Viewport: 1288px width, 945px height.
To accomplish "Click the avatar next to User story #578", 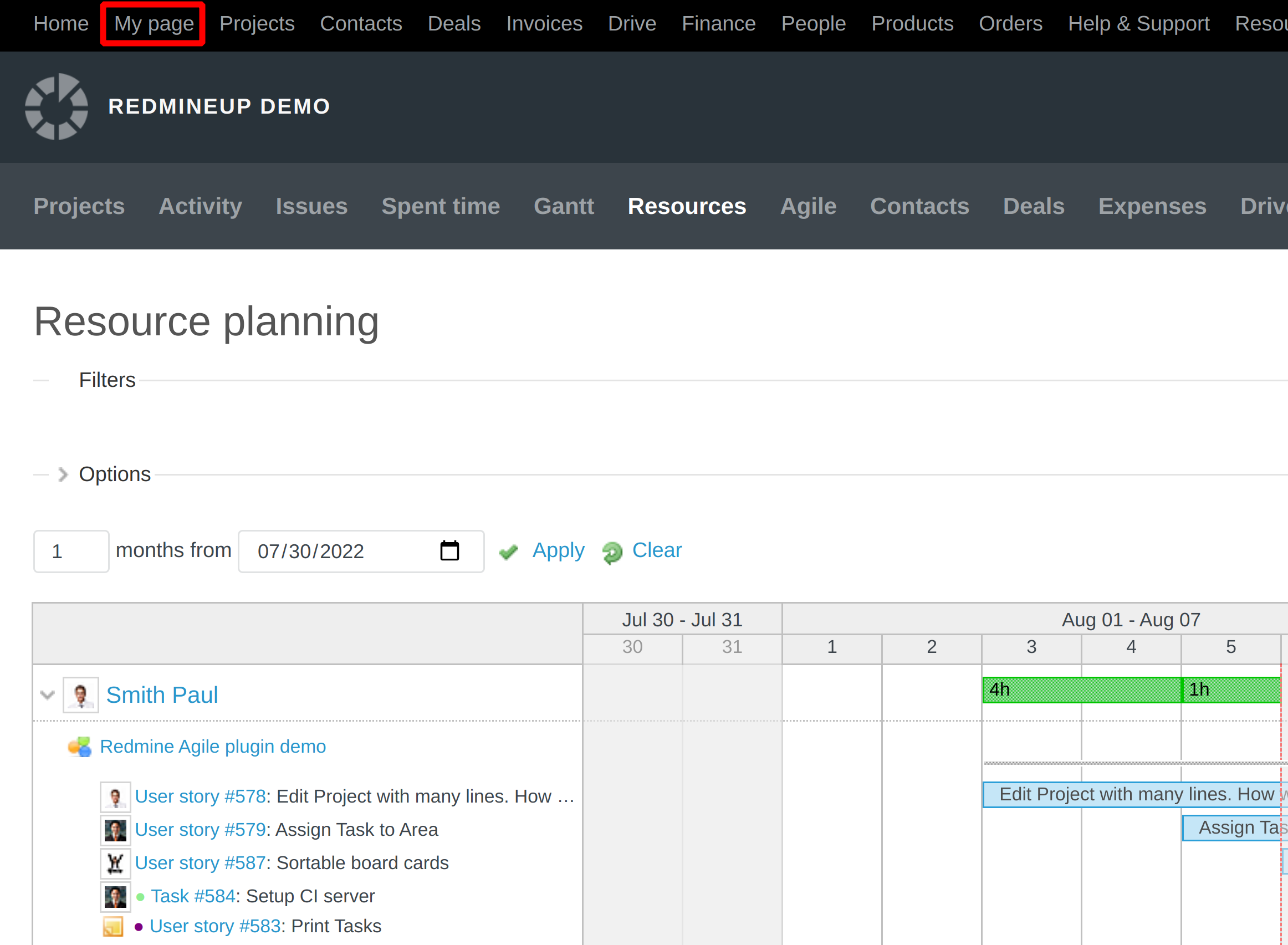I will click(115, 796).
